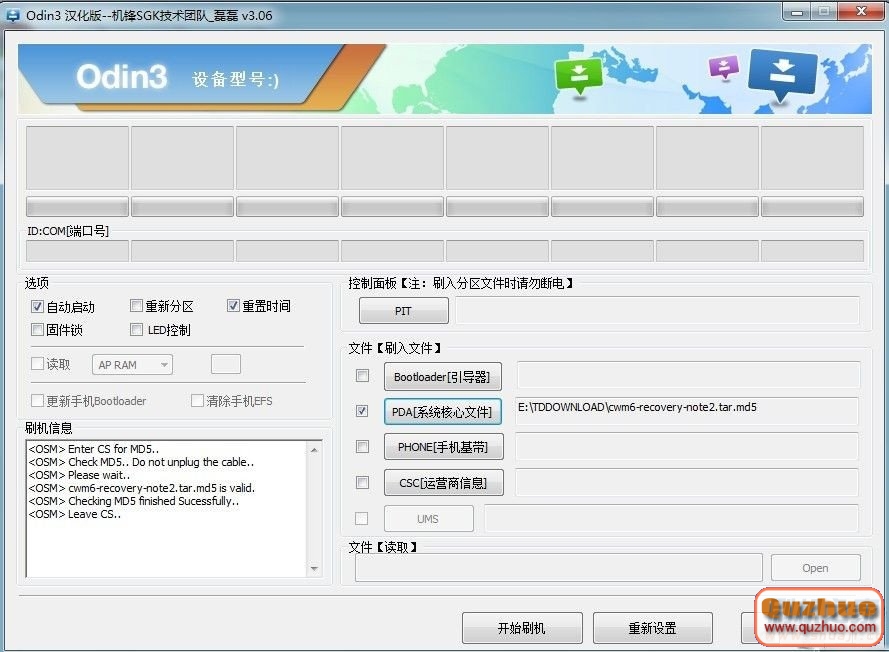This screenshot has width=889, height=652.
Task: Enable the CSC file checkbox
Action: [362, 482]
